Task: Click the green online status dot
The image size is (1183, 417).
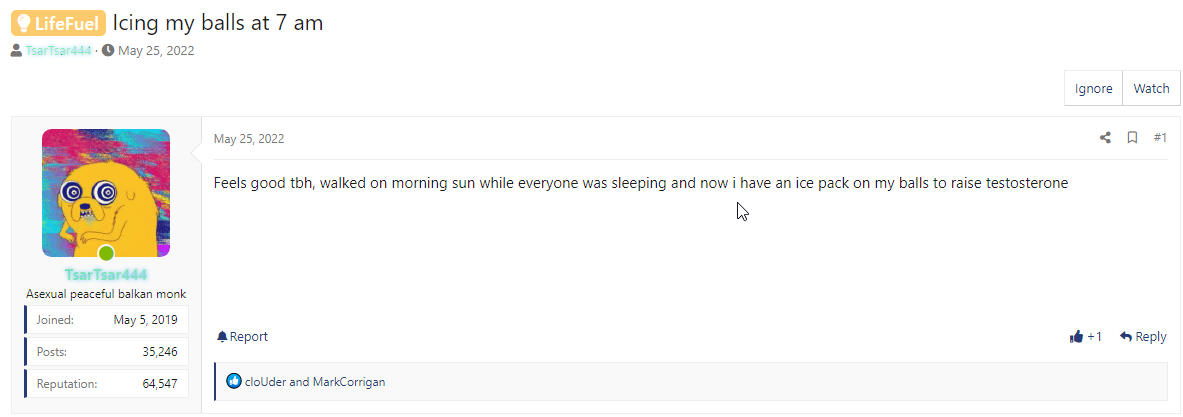Action: click(x=106, y=253)
